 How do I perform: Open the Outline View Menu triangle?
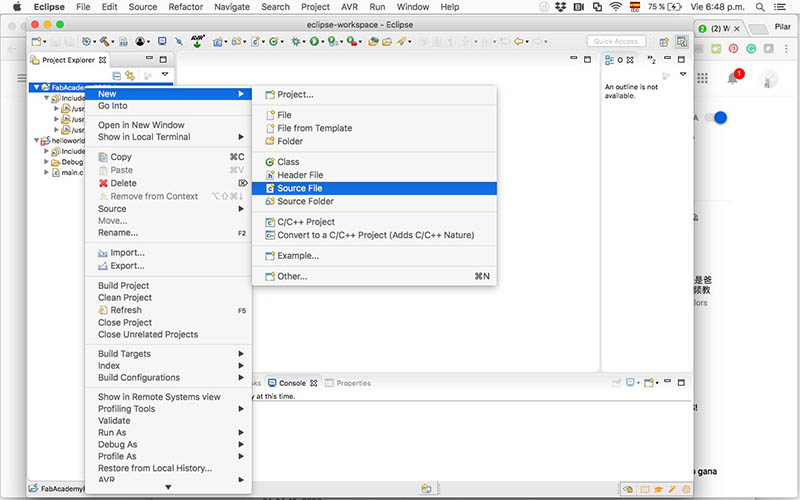point(683,74)
